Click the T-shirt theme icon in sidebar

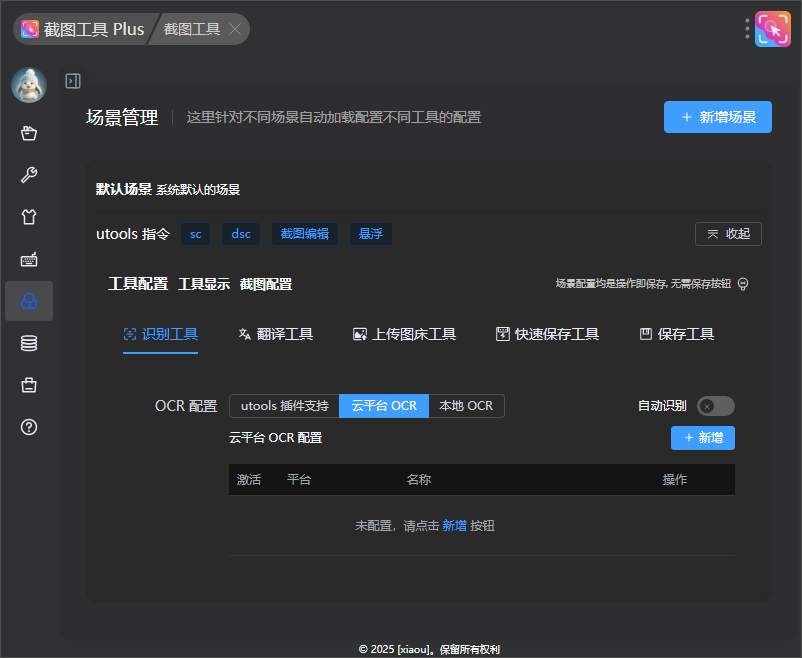coord(29,217)
